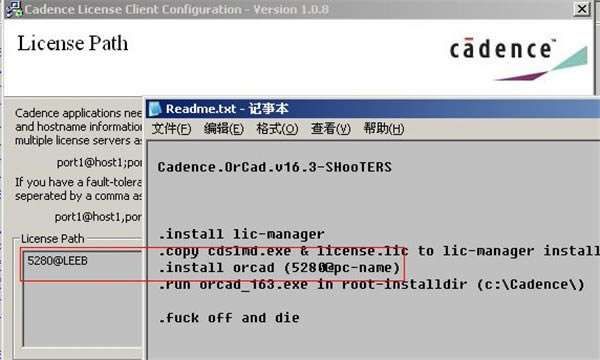Click the License Path field with 5280@LEEB
This screenshot has height=360, width=600.
click(82, 299)
